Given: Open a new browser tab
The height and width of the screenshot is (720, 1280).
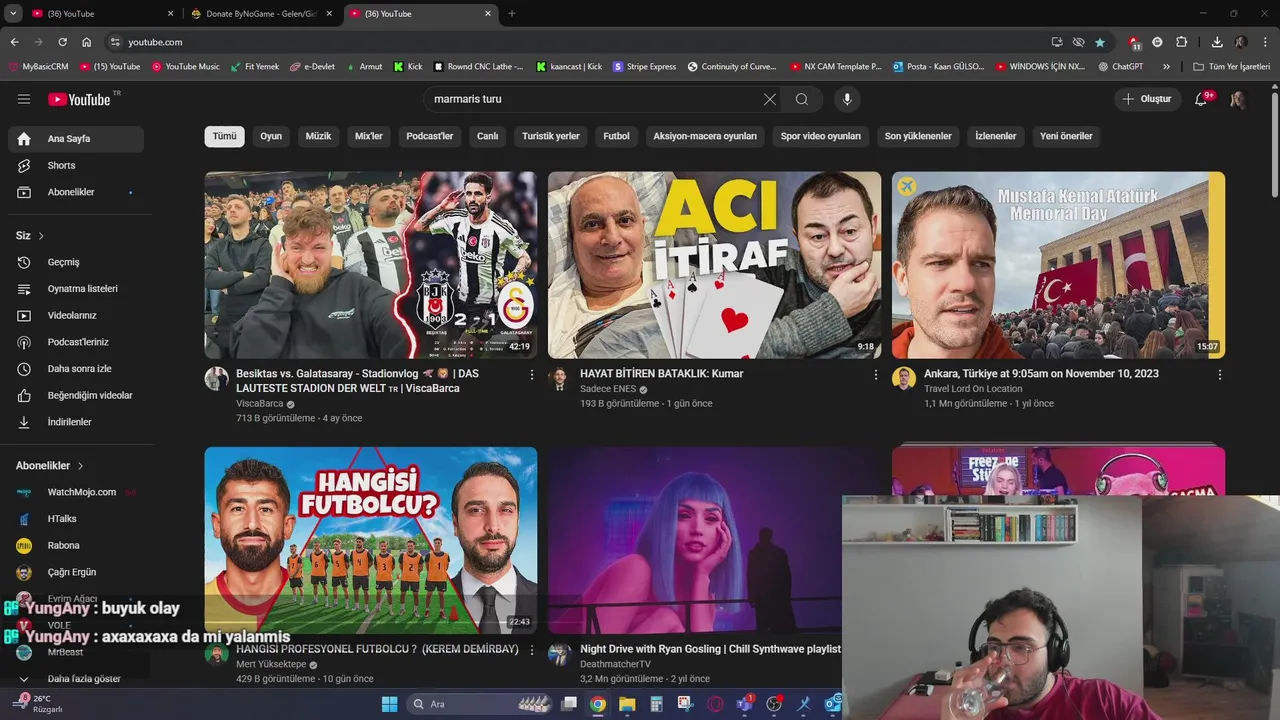Looking at the screenshot, I should [x=512, y=14].
